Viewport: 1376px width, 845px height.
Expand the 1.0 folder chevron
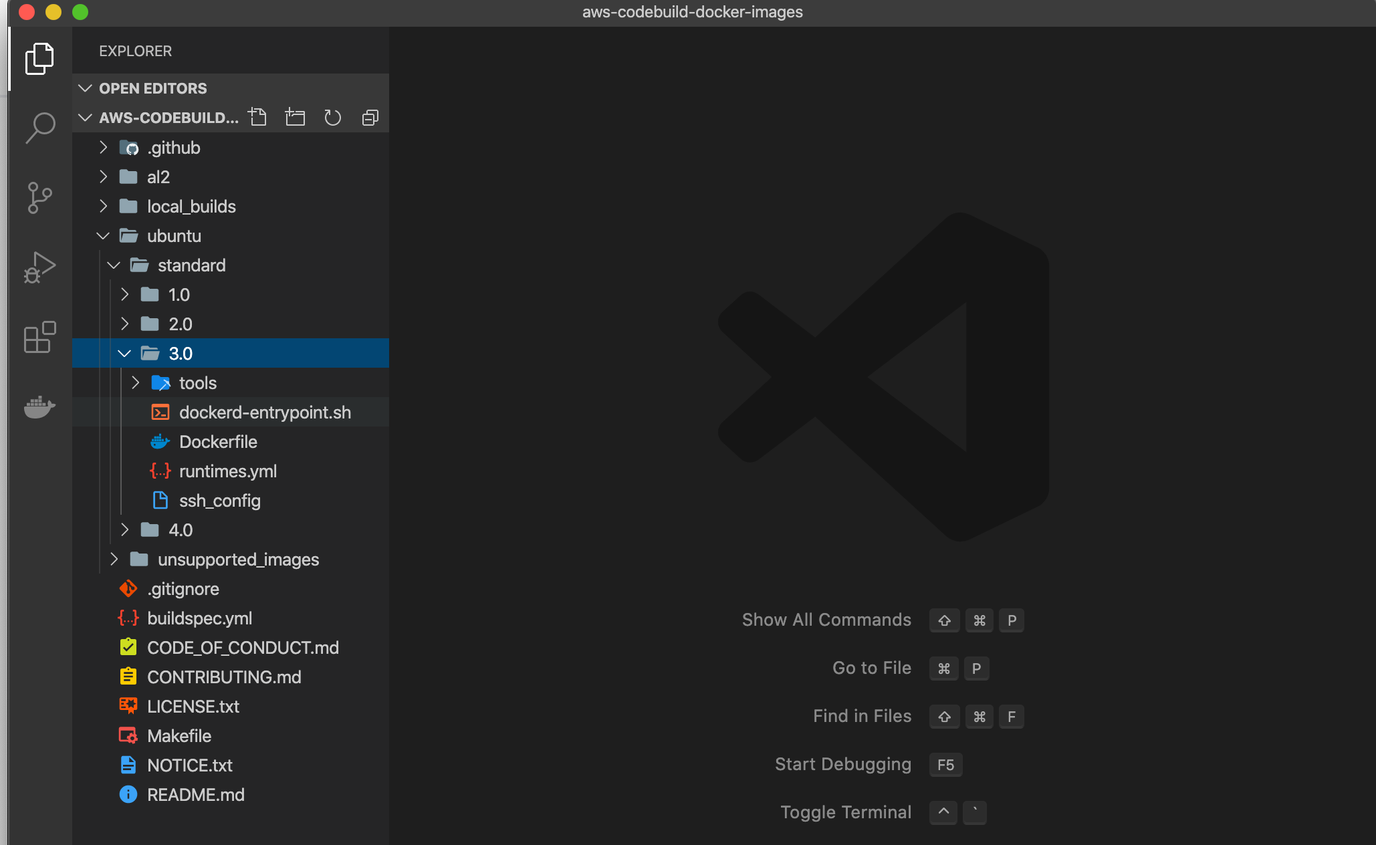point(125,294)
